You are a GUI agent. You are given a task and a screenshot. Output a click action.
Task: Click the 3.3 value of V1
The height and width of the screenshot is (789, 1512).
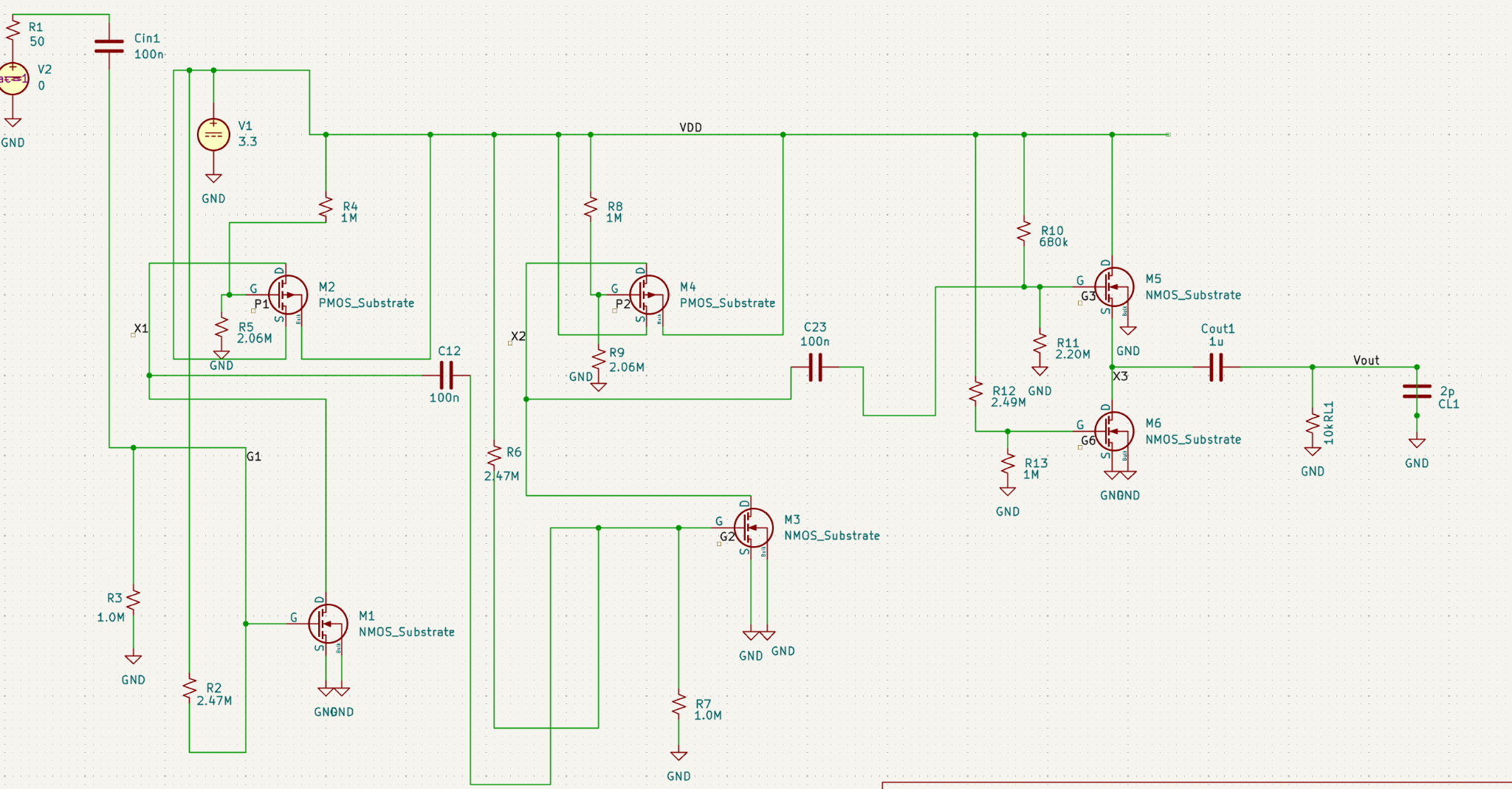247,142
